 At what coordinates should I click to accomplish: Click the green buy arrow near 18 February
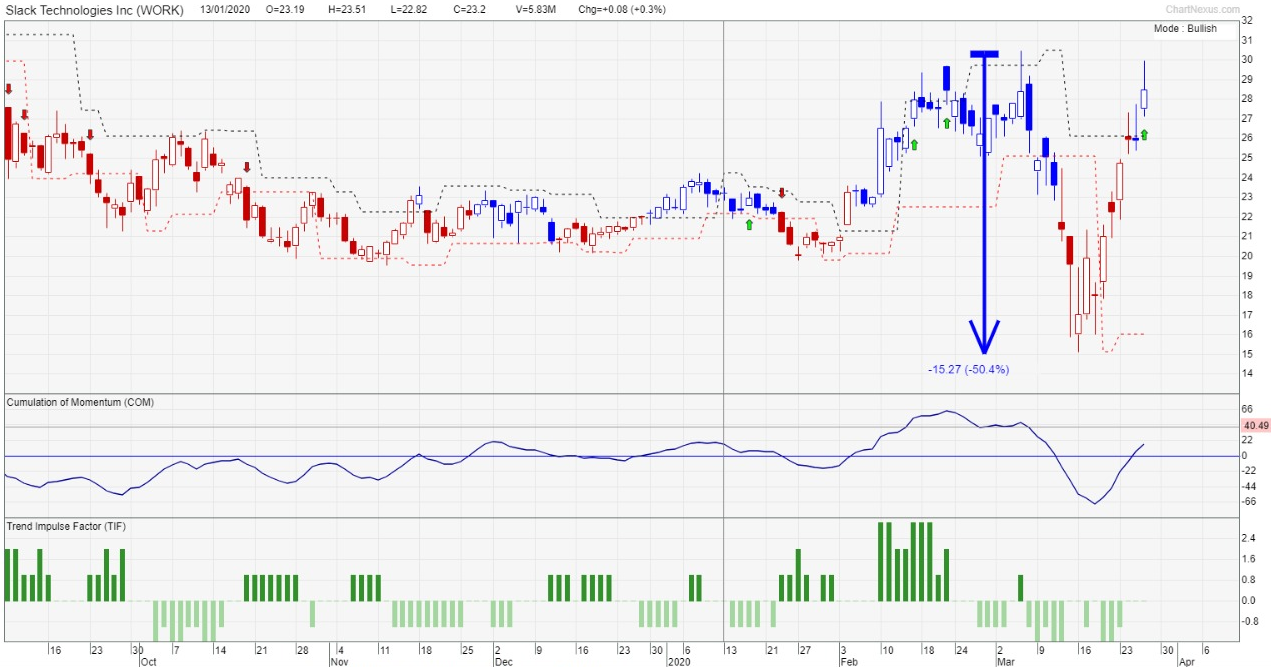click(914, 144)
